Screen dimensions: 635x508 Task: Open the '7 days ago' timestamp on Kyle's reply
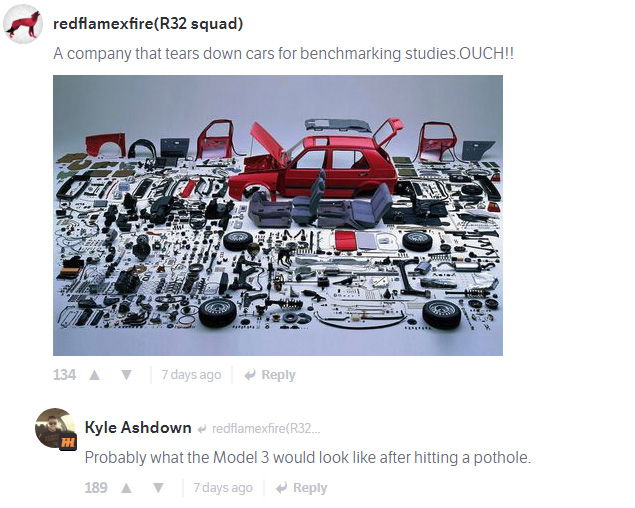tap(223, 488)
